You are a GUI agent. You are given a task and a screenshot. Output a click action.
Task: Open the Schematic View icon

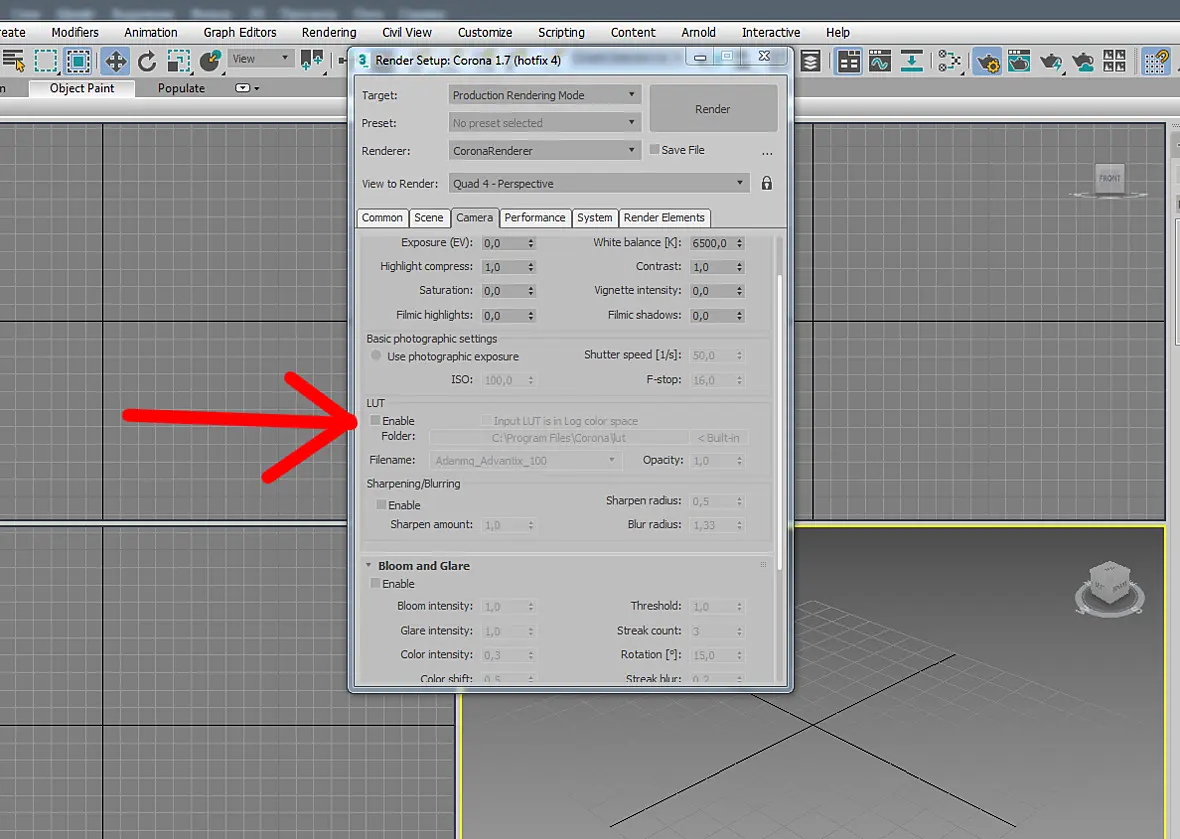coord(949,61)
